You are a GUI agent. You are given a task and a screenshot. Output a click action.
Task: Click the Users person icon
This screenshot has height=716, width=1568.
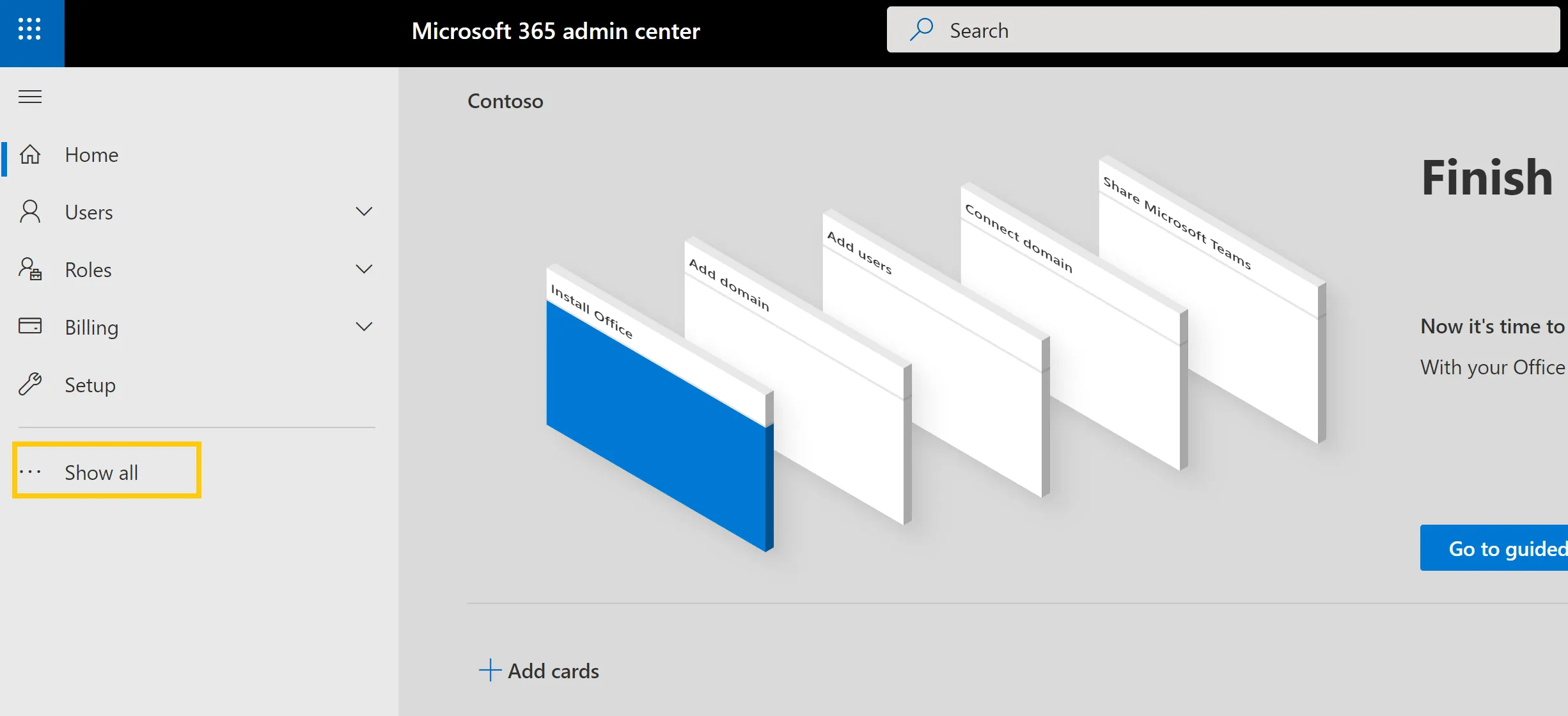[30, 211]
